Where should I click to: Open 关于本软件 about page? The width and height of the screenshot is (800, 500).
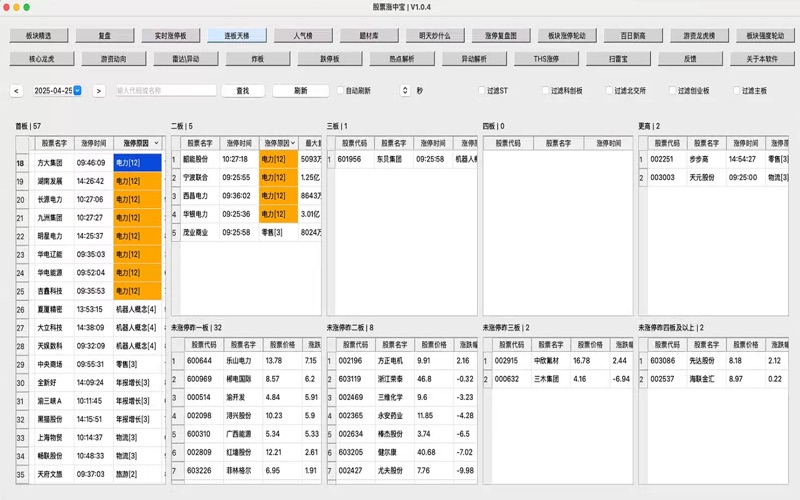pos(765,59)
